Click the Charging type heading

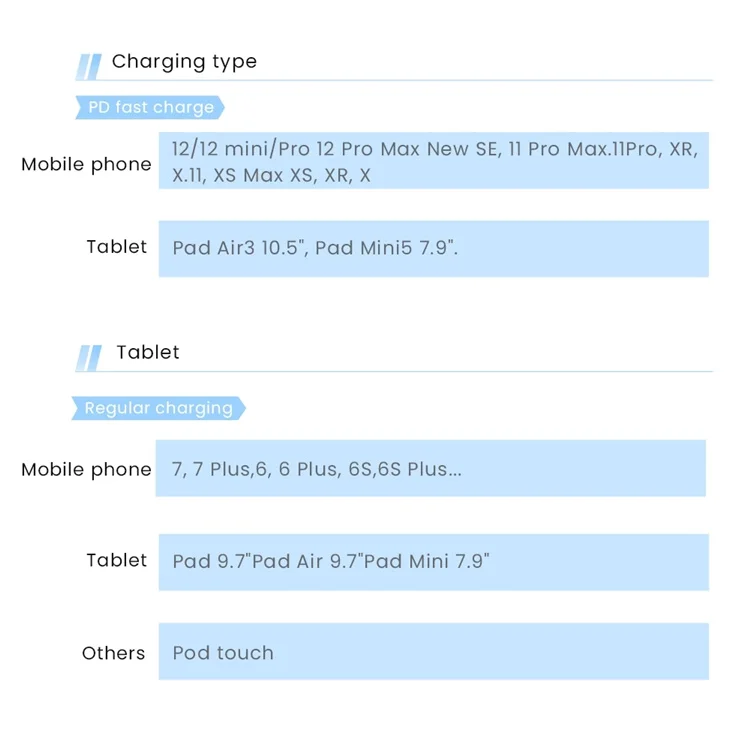pyautogui.click(x=184, y=61)
